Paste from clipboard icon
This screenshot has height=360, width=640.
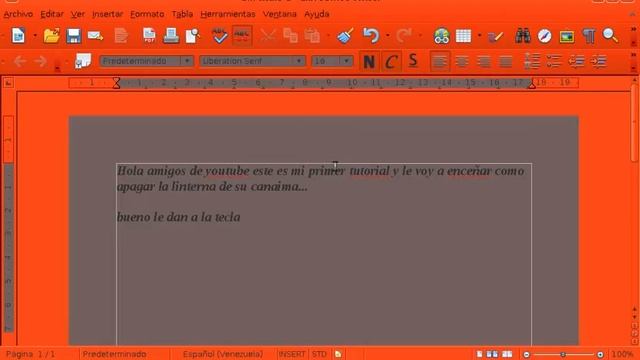coord(312,36)
